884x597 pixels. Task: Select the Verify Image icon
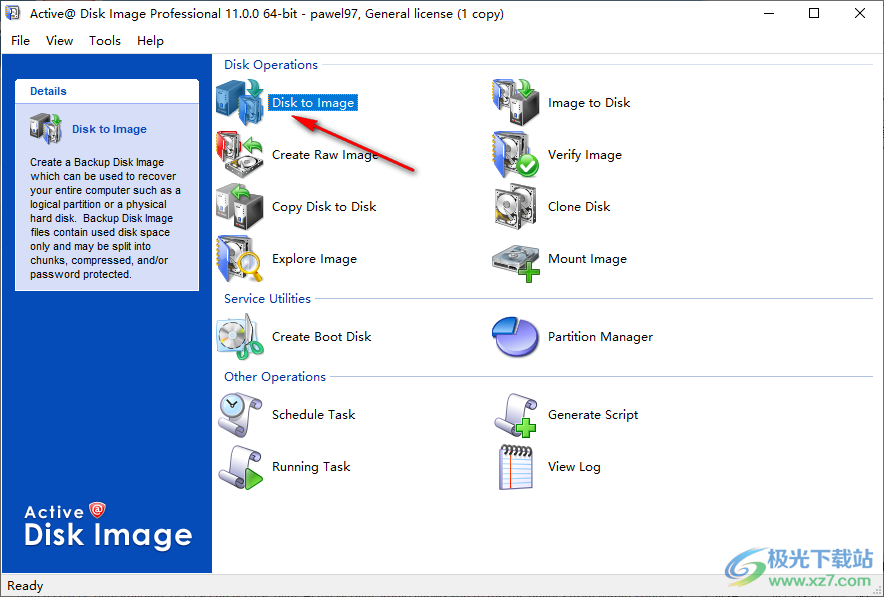[515, 155]
